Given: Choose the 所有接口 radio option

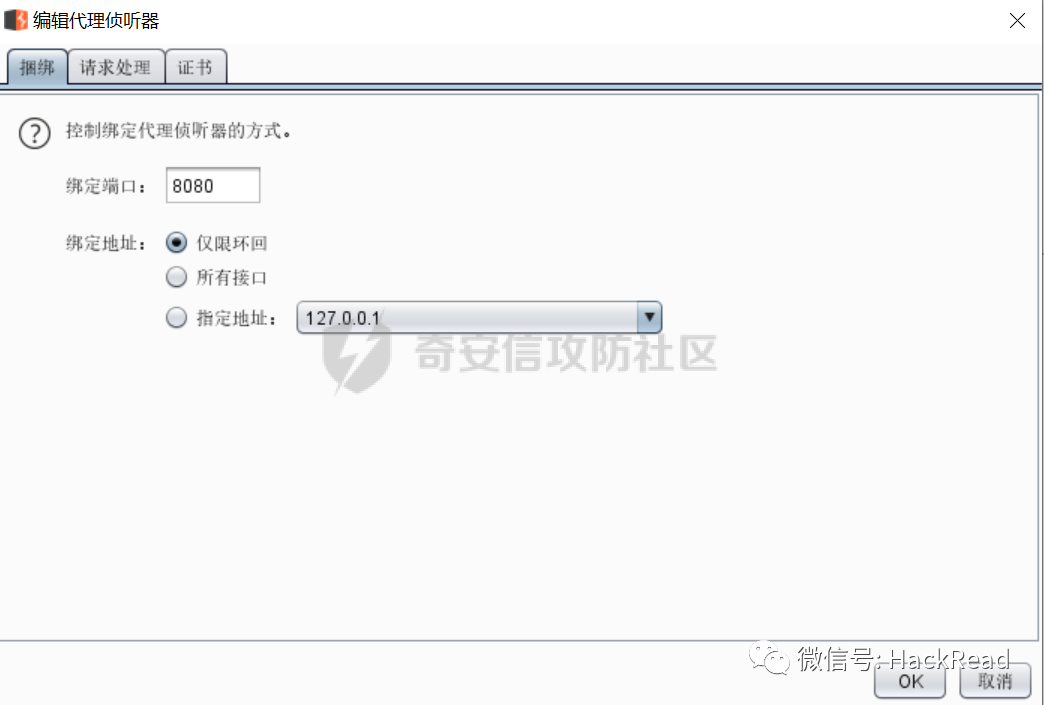Looking at the screenshot, I should [x=176, y=278].
